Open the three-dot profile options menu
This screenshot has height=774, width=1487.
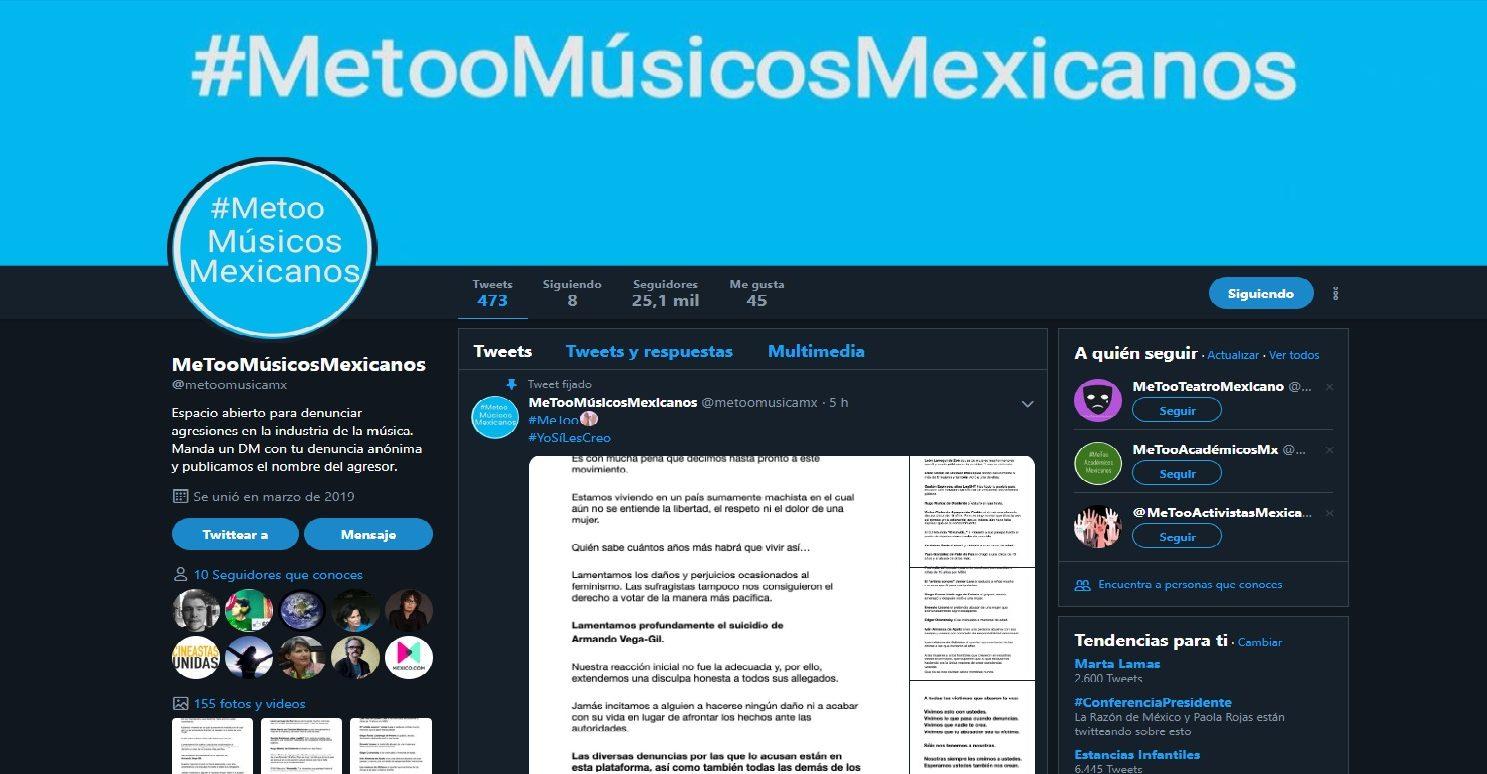pyautogui.click(x=1336, y=293)
